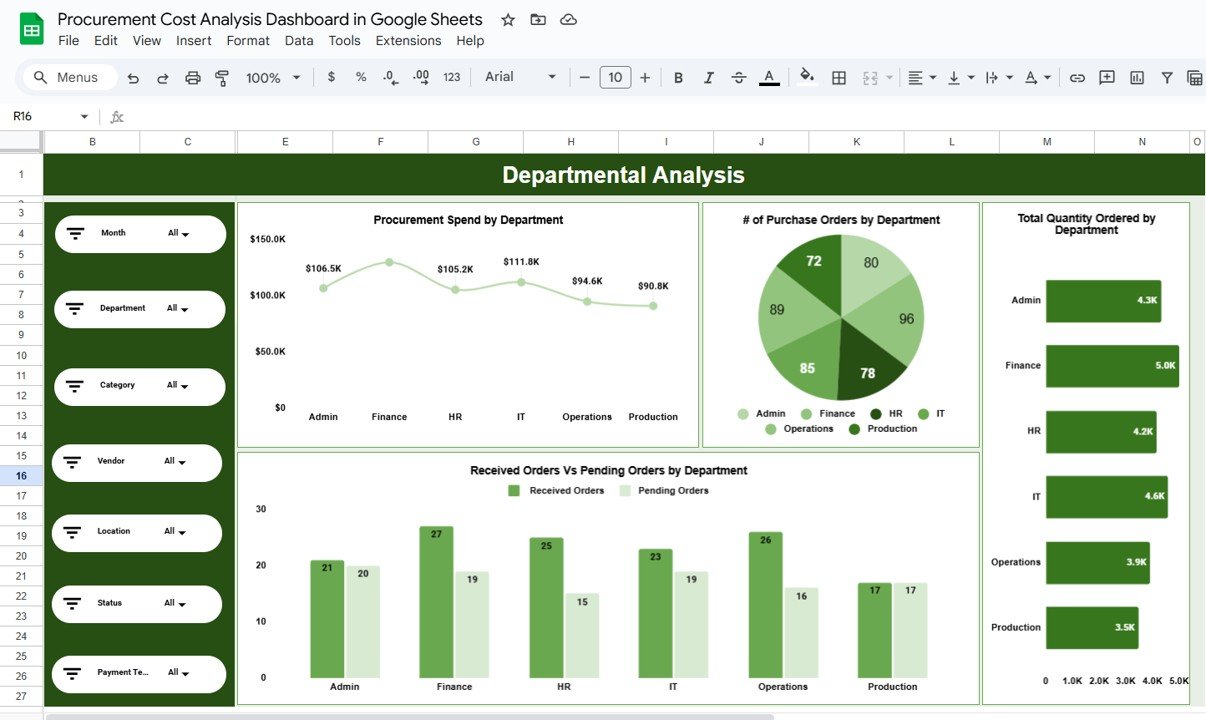Viewport: 1206px width, 720px height.
Task: Open the Extensions menu
Action: coord(408,40)
